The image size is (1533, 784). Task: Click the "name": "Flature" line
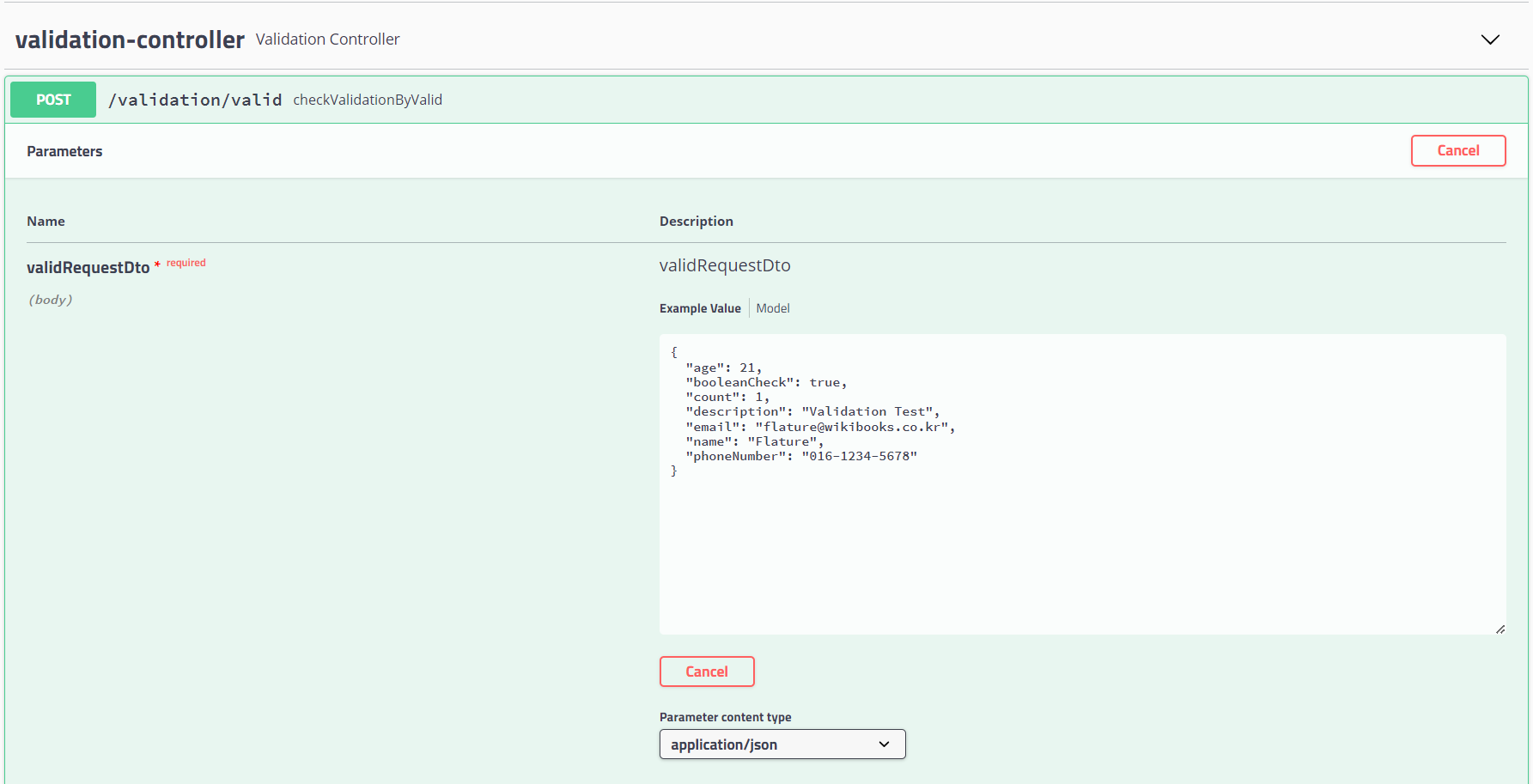754,441
